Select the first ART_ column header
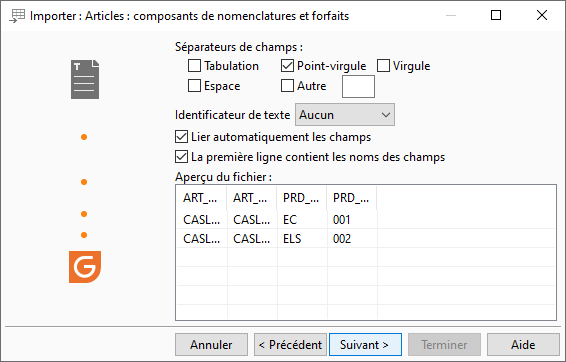This screenshot has height=362, width=566. pyautogui.click(x=201, y=198)
